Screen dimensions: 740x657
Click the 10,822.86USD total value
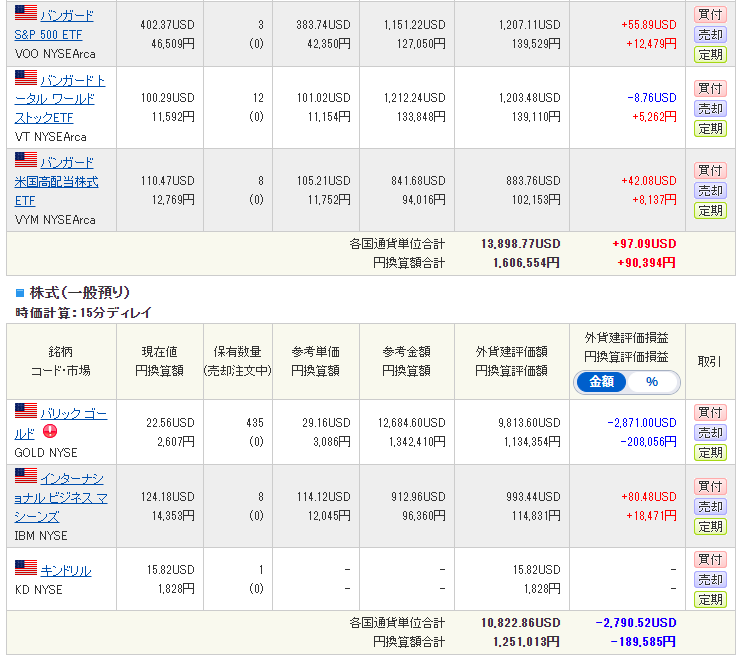(521, 623)
